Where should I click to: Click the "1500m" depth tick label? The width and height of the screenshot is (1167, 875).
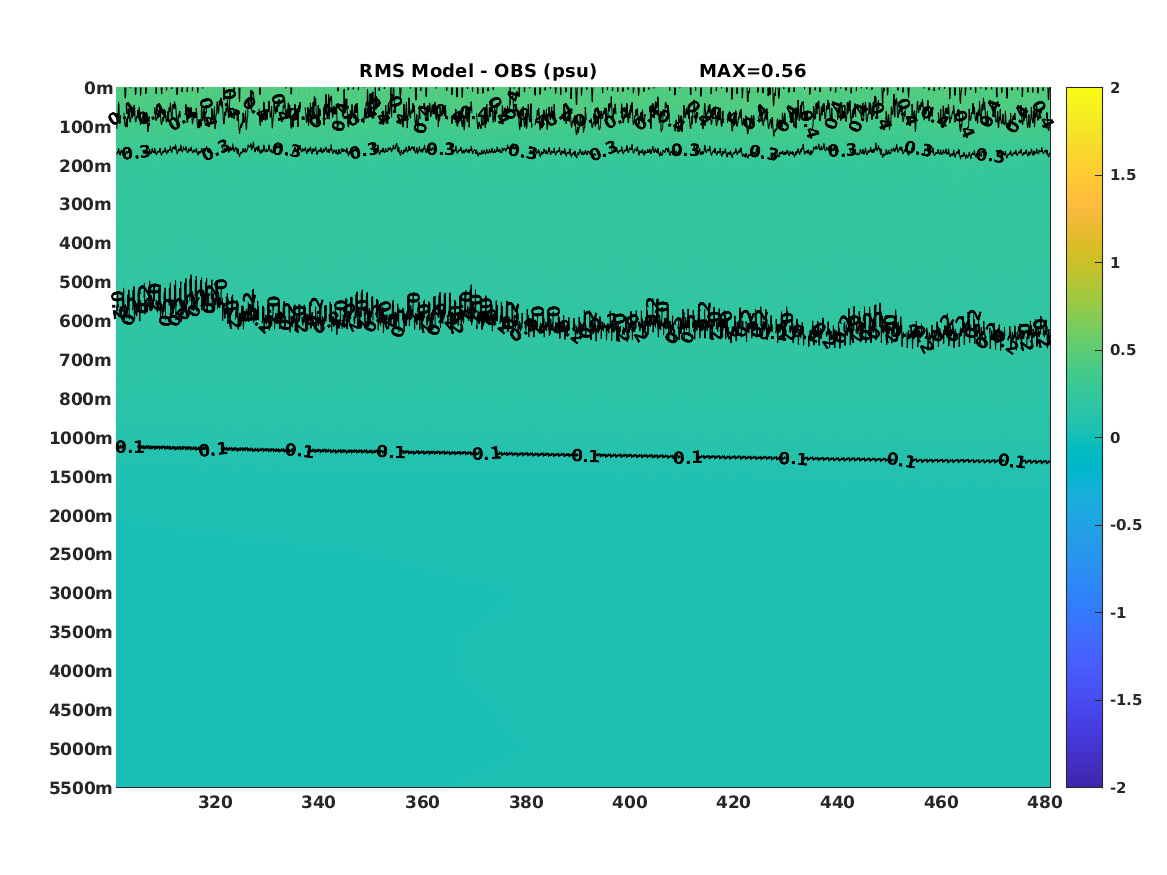[81, 477]
